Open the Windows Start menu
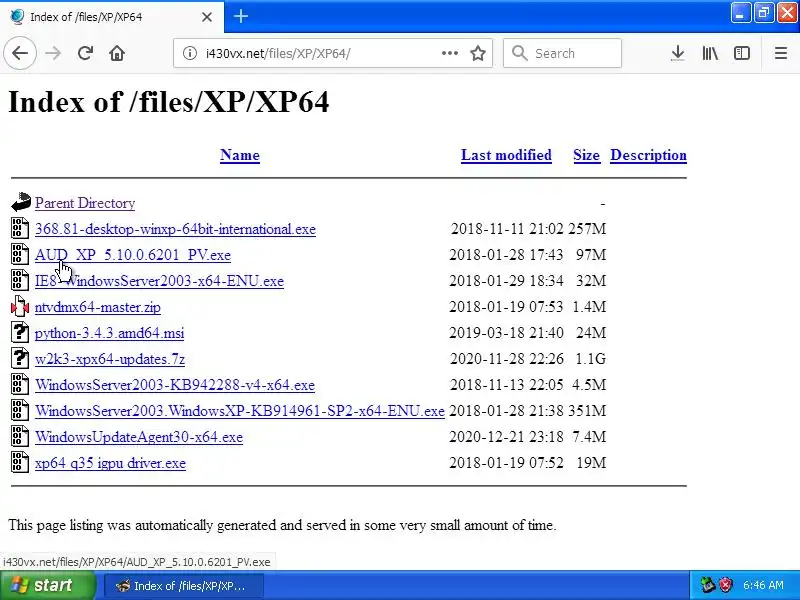The image size is (800, 600). [x=47, y=585]
